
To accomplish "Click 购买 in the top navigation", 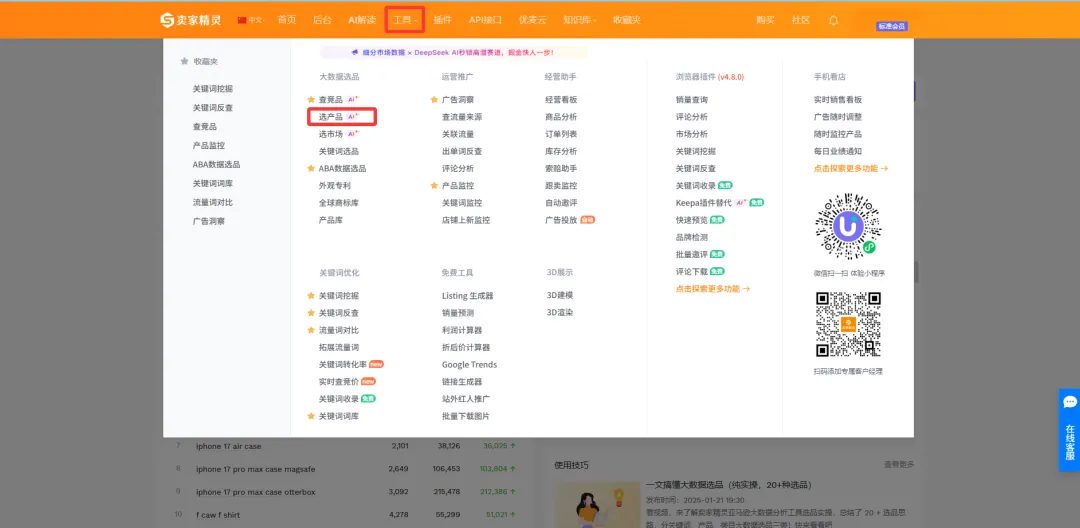I will tap(765, 20).
